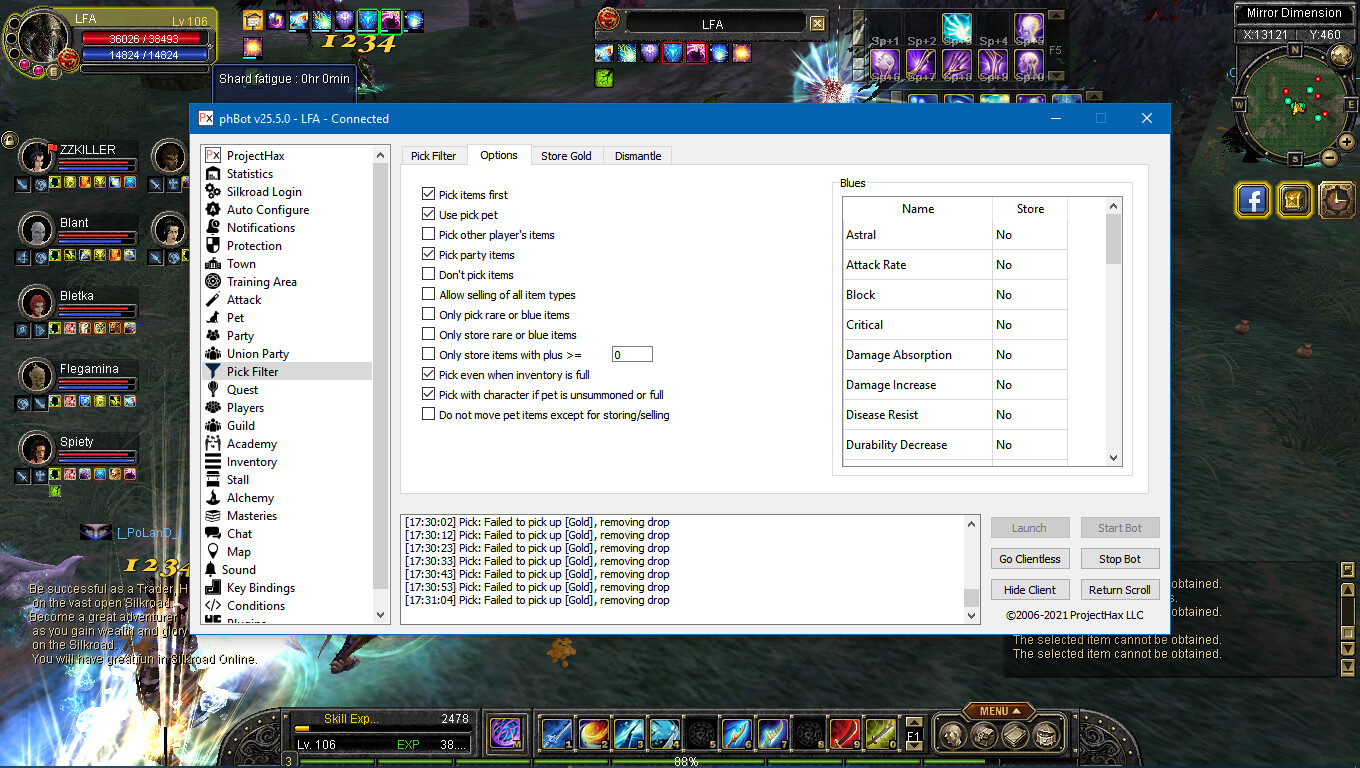1360x768 pixels.
Task: Click the Go Clientless button
Action: (x=1029, y=559)
